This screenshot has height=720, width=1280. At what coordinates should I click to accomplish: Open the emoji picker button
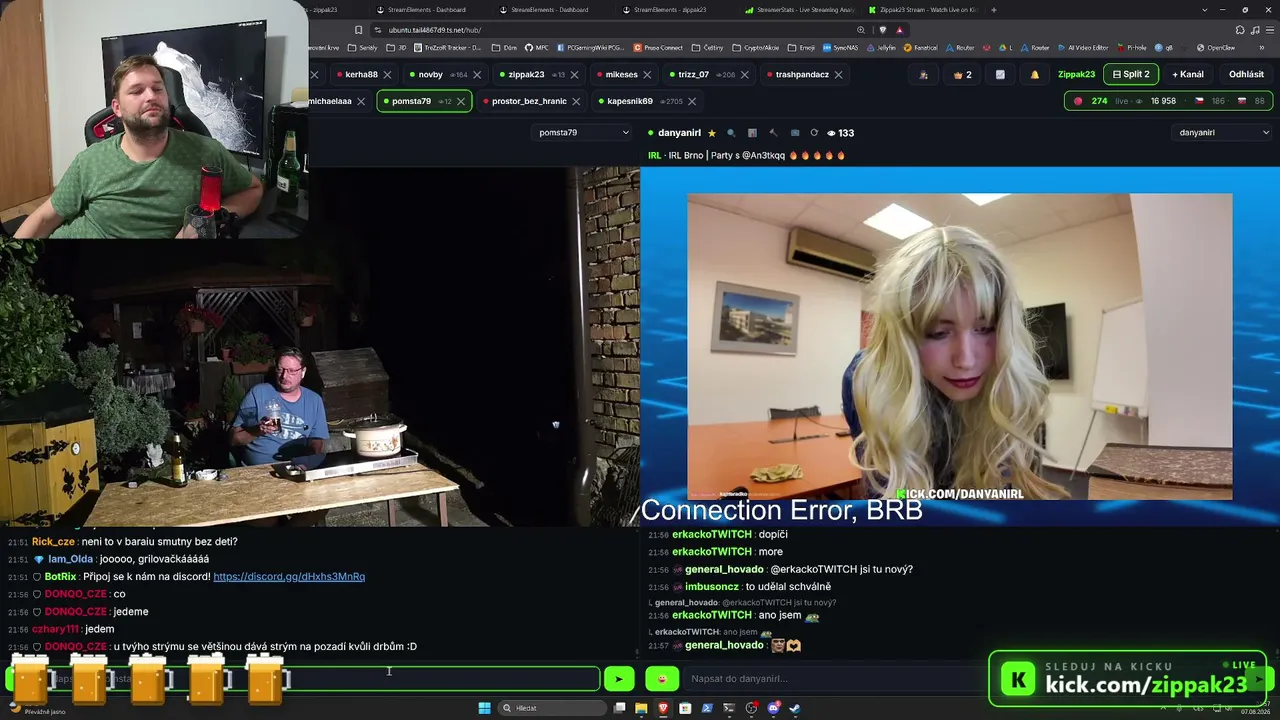pyautogui.click(x=662, y=679)
